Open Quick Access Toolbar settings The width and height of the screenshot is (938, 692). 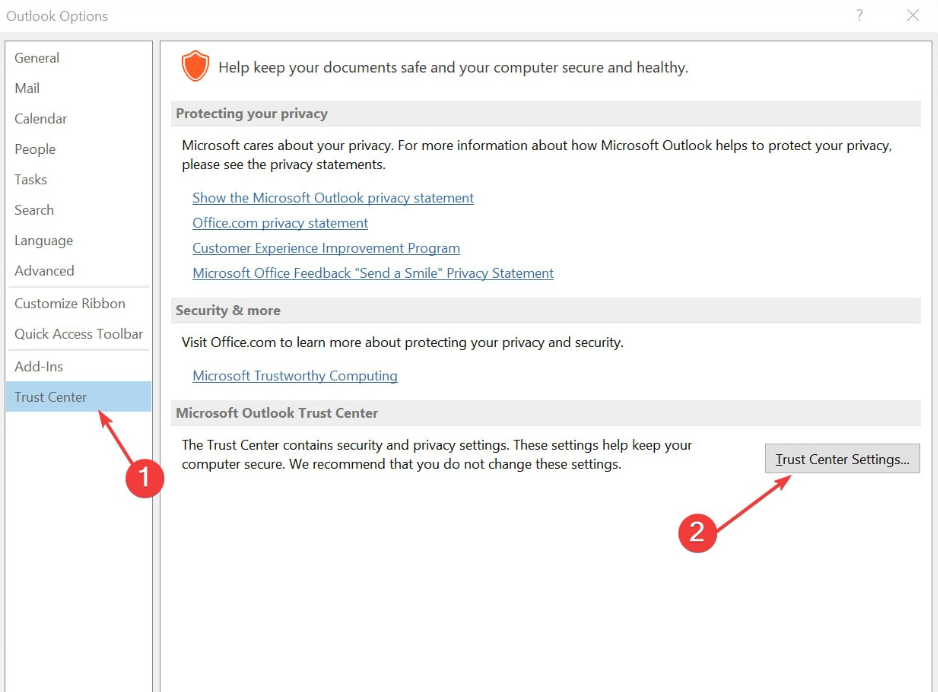(78, 334)
